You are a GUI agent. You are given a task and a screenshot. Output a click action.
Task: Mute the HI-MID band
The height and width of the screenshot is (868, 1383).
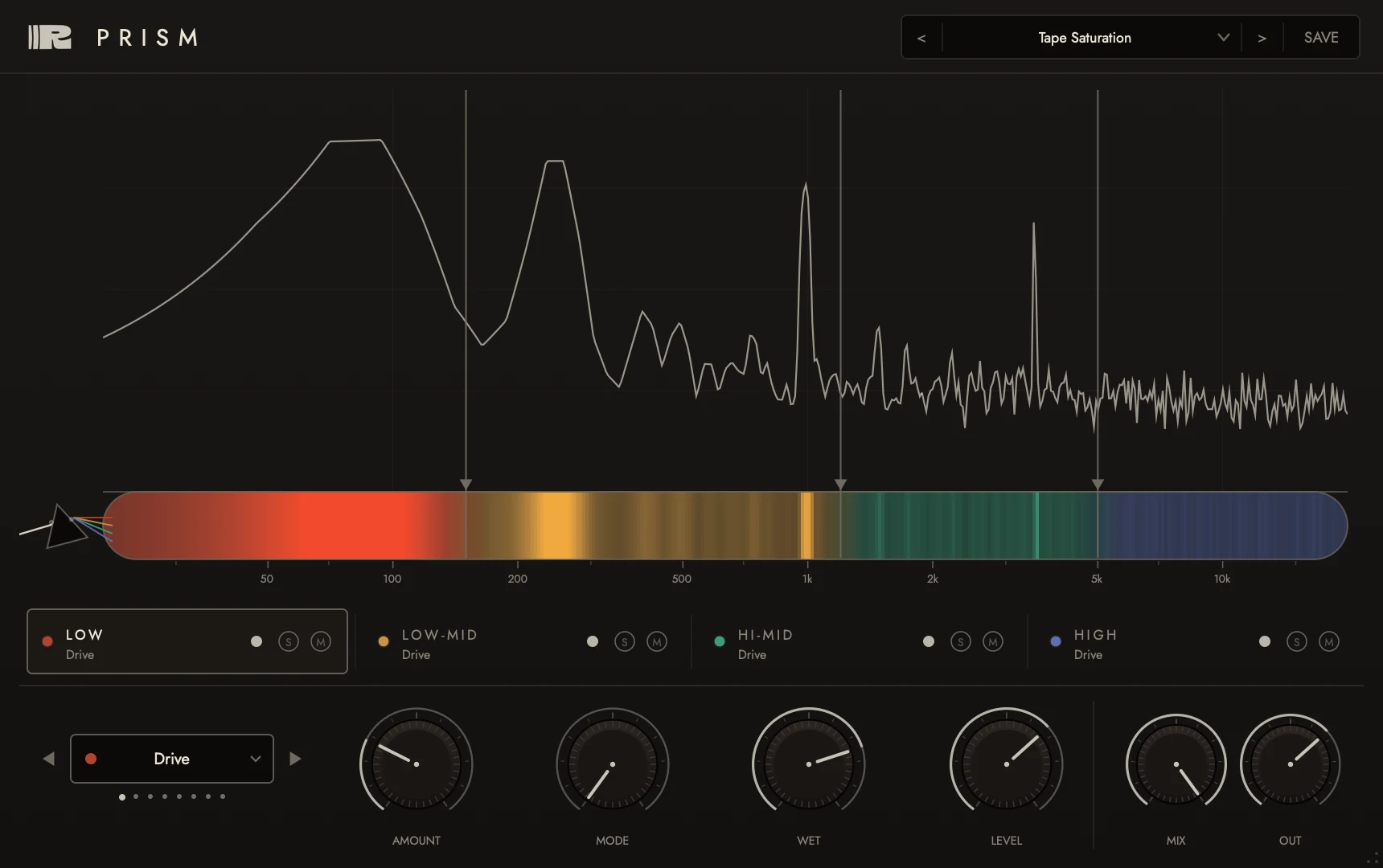(x=993, y=641)
